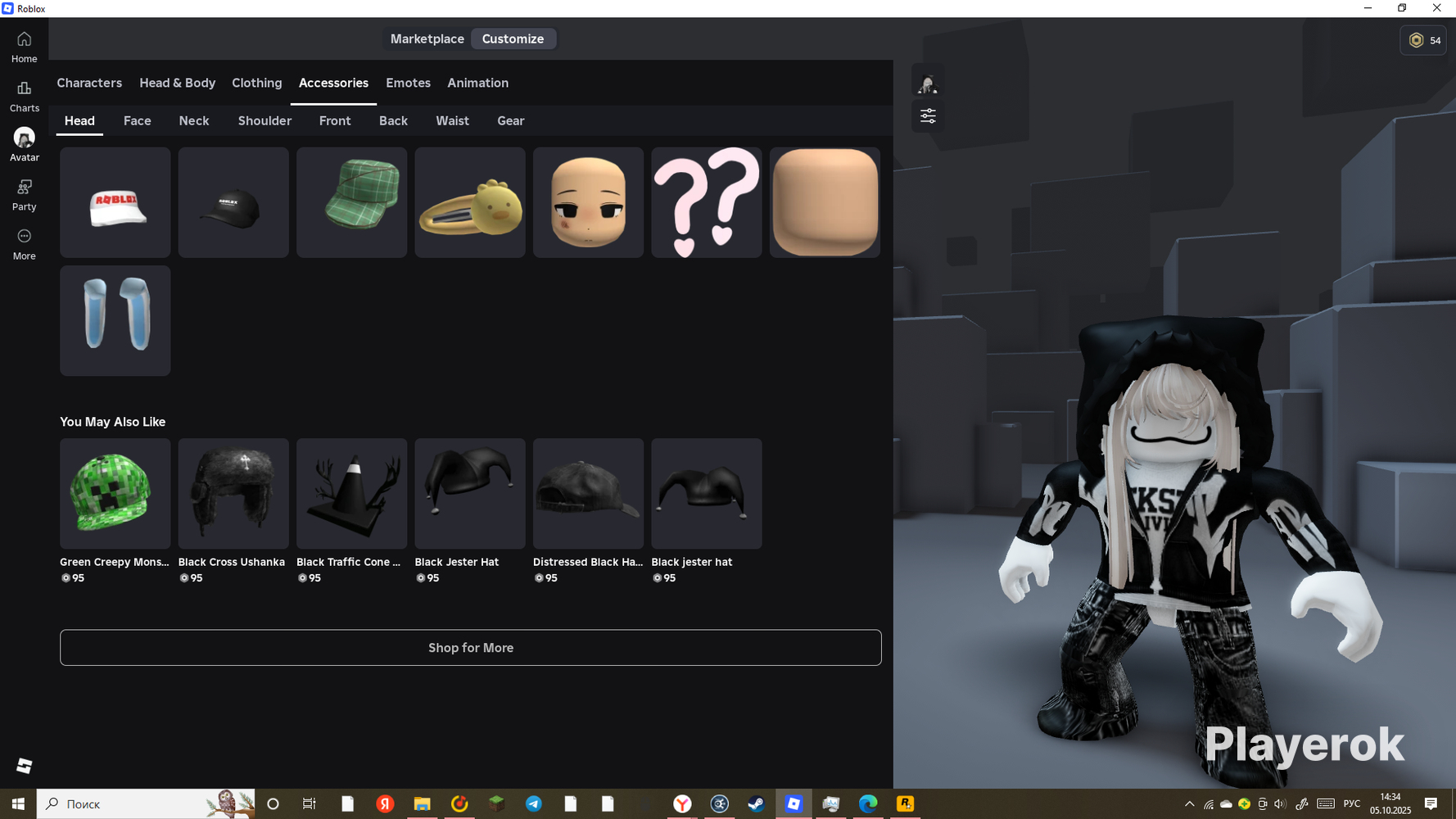Switch to the Customize tab

coord(513,38)
